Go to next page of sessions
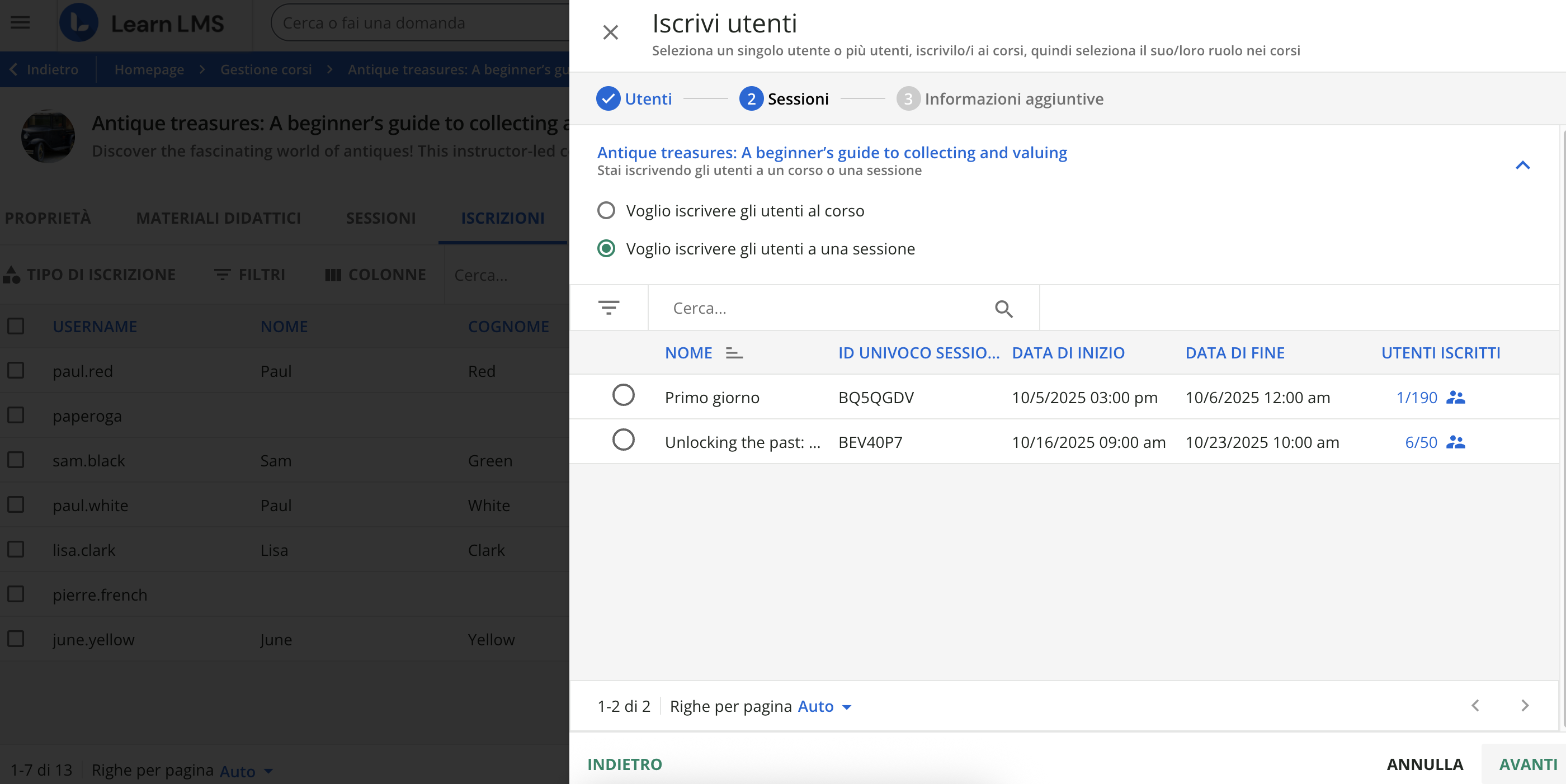1566x784 pixels. [1524, 706]
